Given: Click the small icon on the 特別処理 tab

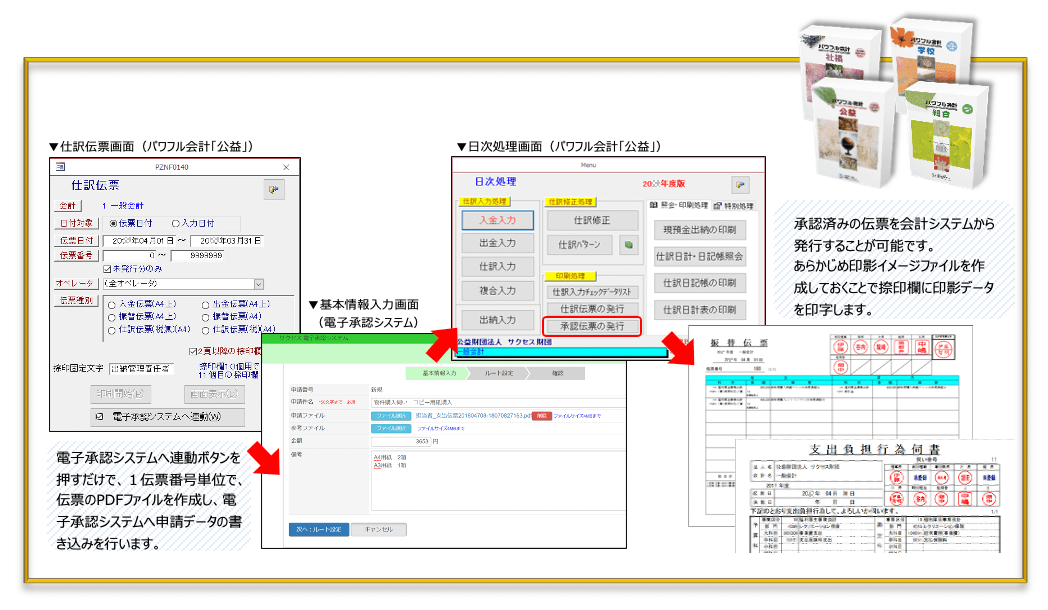Looking at the screenshot, I should coord(715,204).
